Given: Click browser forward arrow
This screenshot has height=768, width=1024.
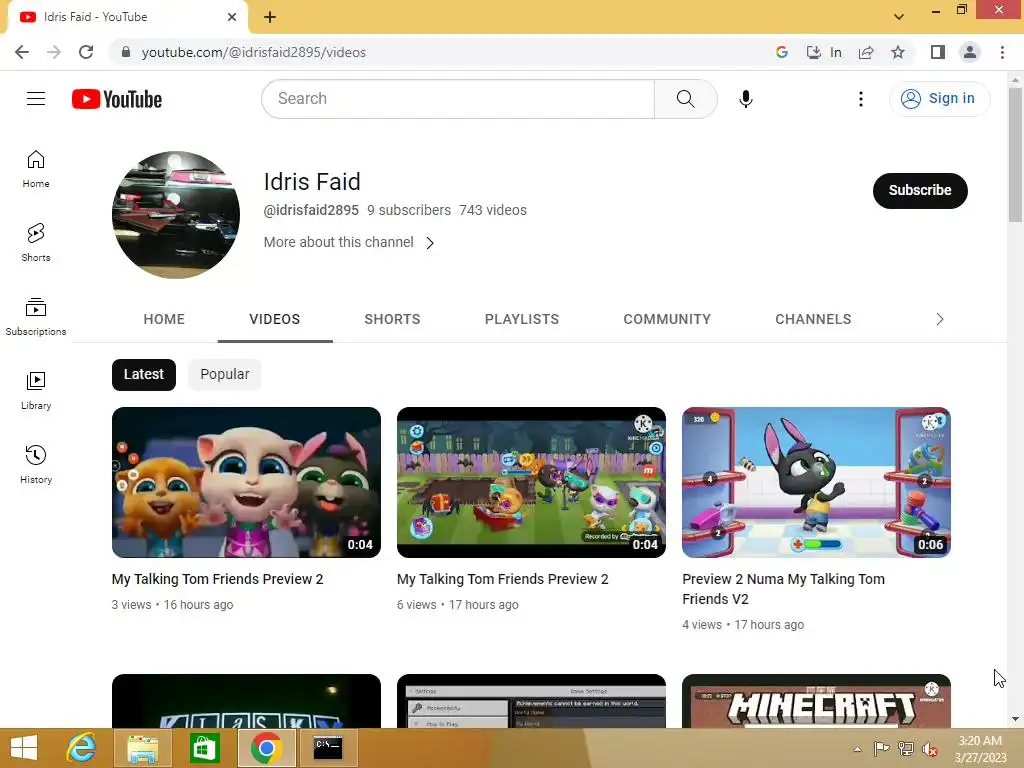Looking at the screenshot, I should [x=54, y=52].
